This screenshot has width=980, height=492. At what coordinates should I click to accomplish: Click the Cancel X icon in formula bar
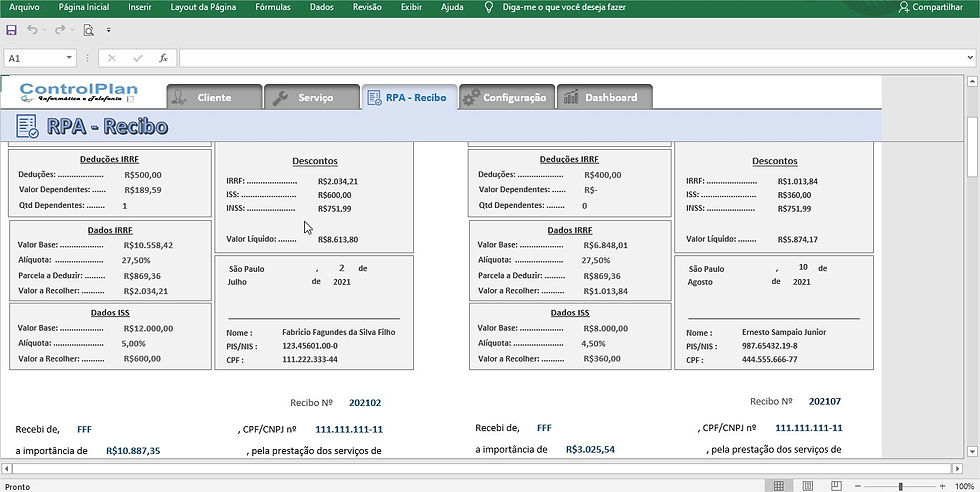pyautogui.click(x=112, y=58)
